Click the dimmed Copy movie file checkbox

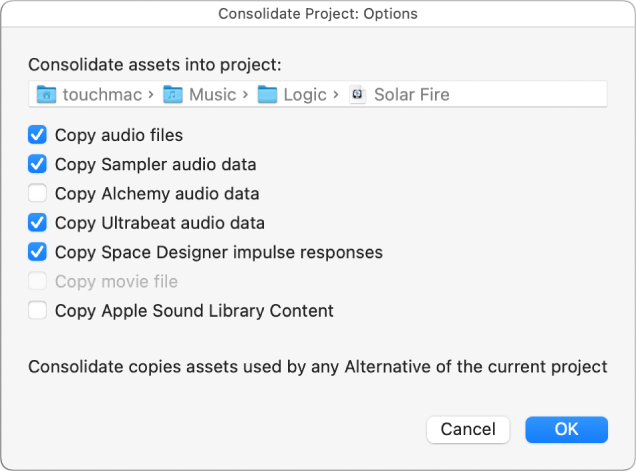[x=38, y=281]
